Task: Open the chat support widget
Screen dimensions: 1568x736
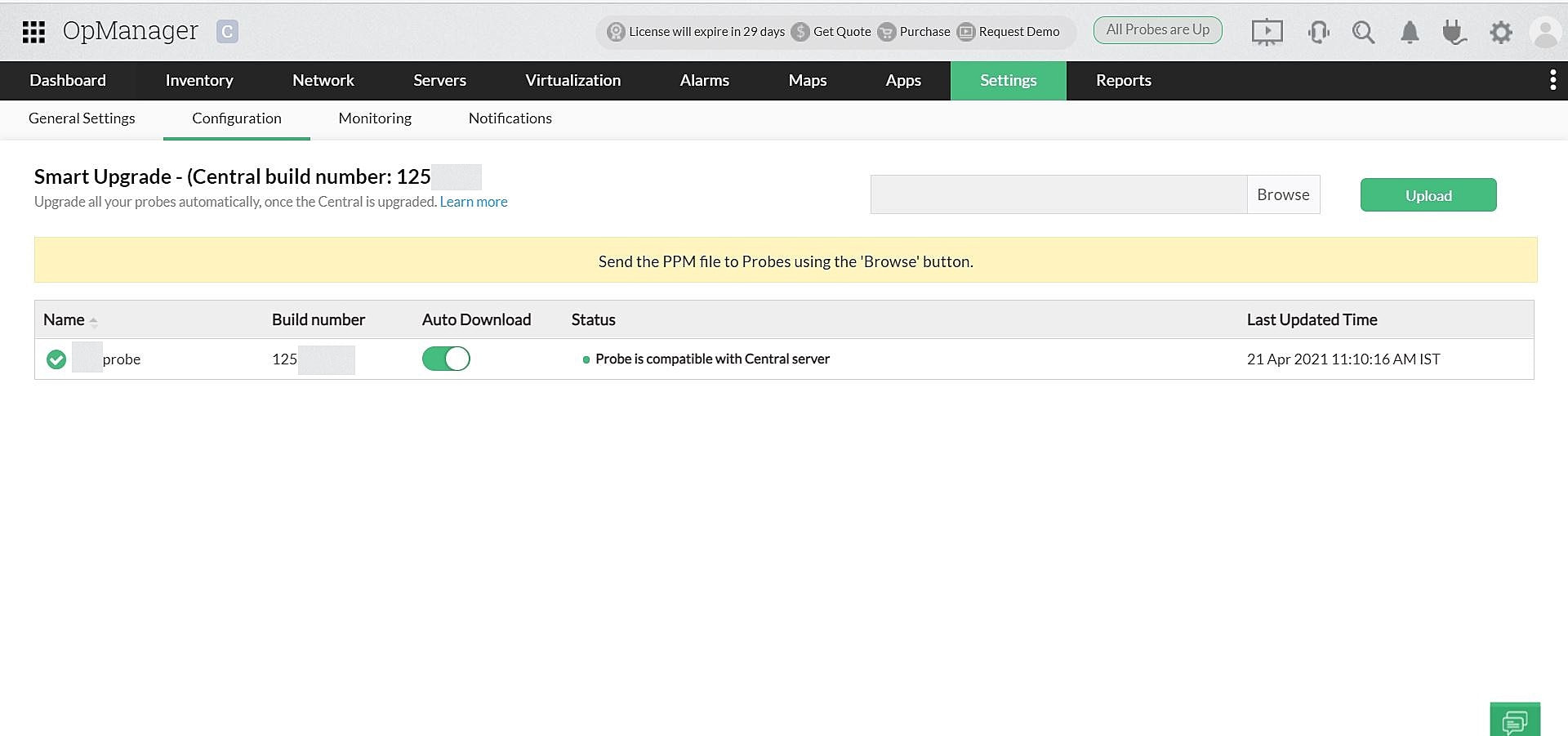Action: [x=1515, y=720]
